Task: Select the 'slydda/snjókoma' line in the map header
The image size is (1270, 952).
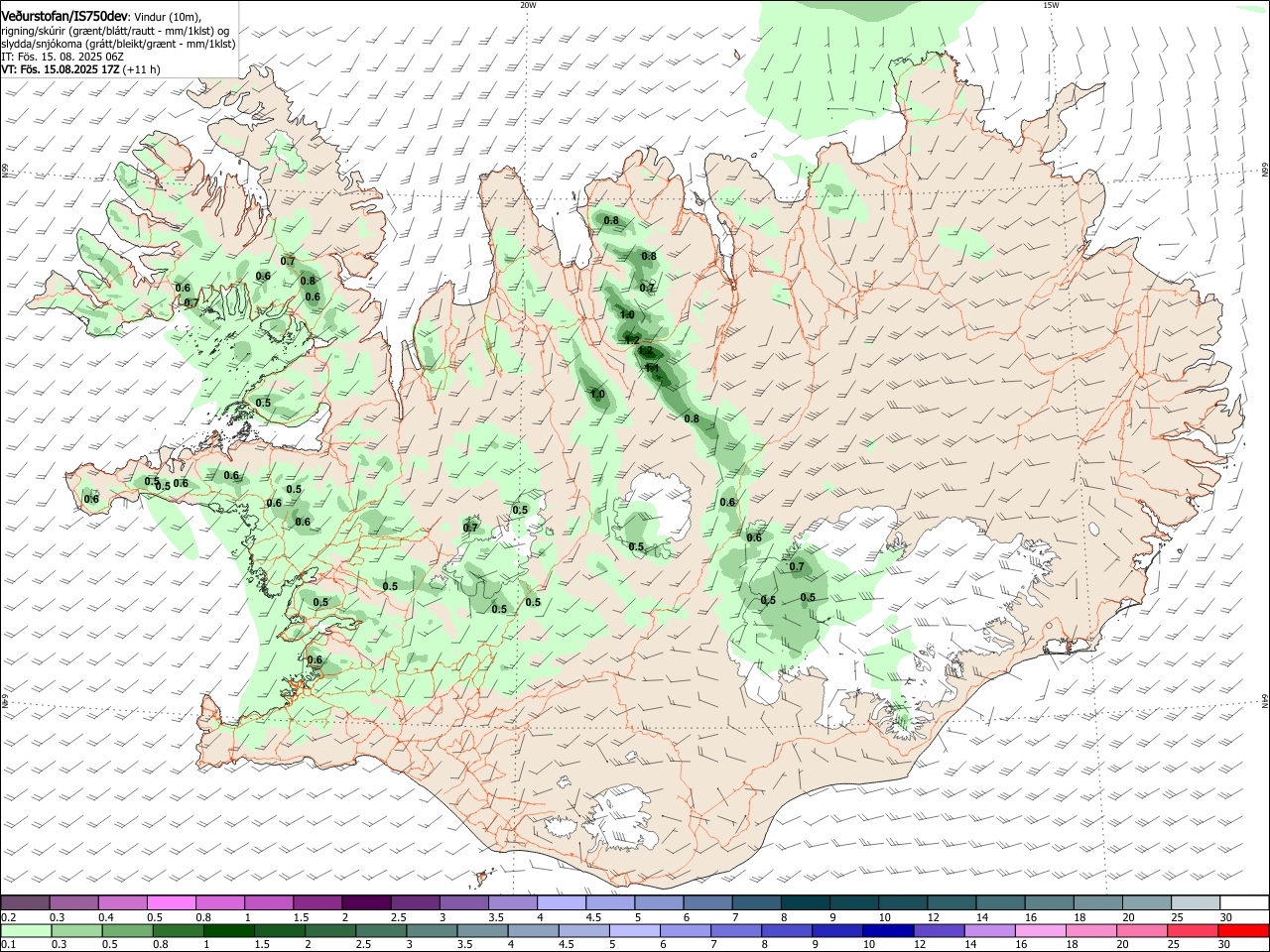Action: [118, 44]
